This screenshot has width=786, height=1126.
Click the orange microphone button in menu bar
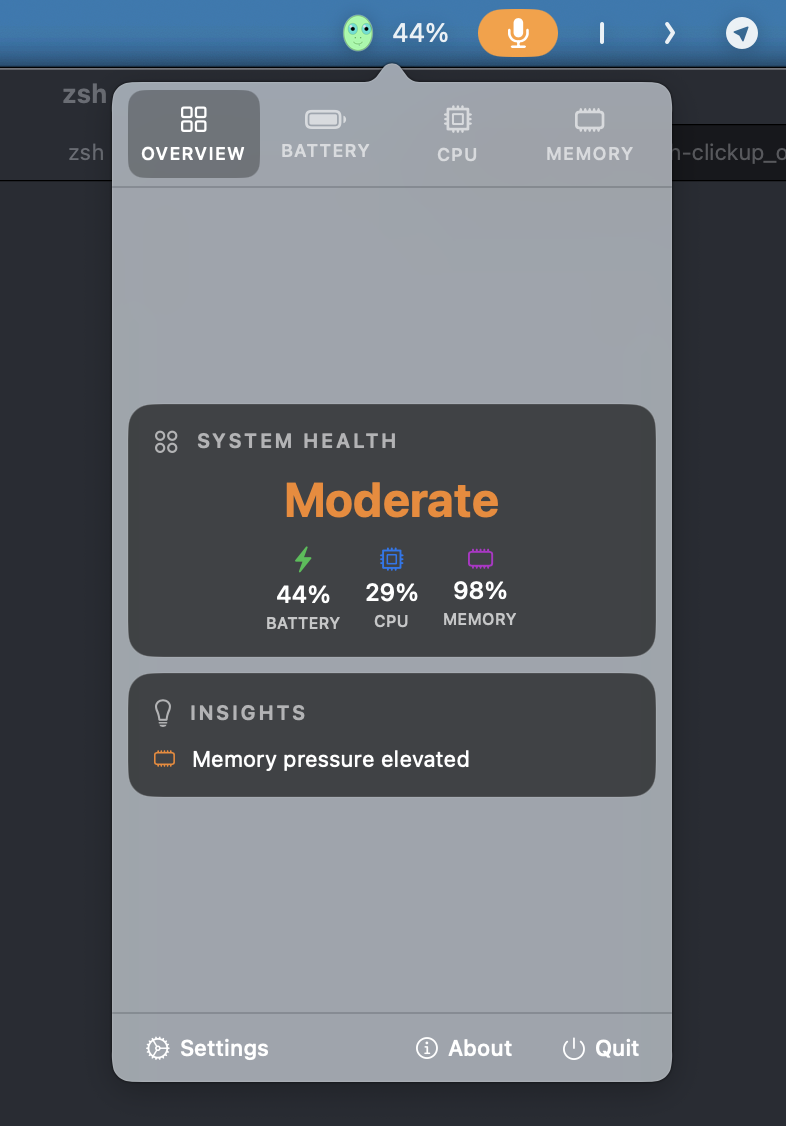518,33
